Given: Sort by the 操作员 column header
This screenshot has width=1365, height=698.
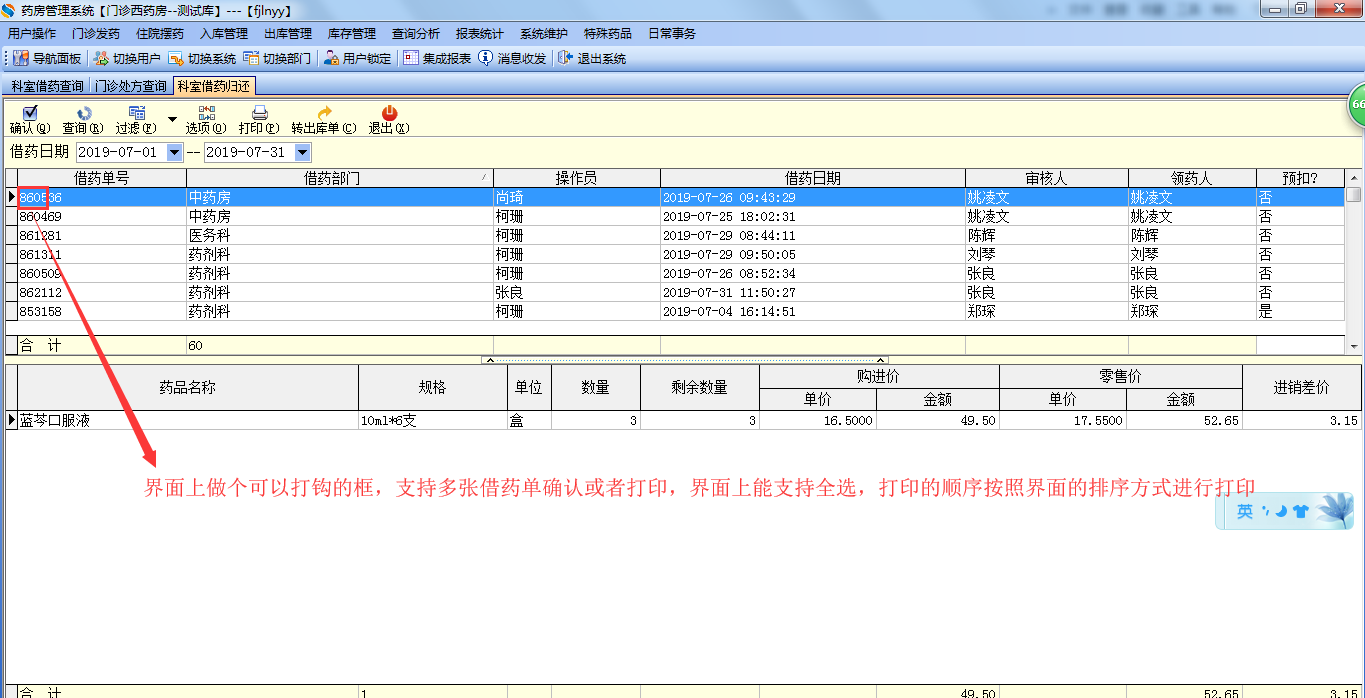Looking at the screenshot, I should coord(577,178).
